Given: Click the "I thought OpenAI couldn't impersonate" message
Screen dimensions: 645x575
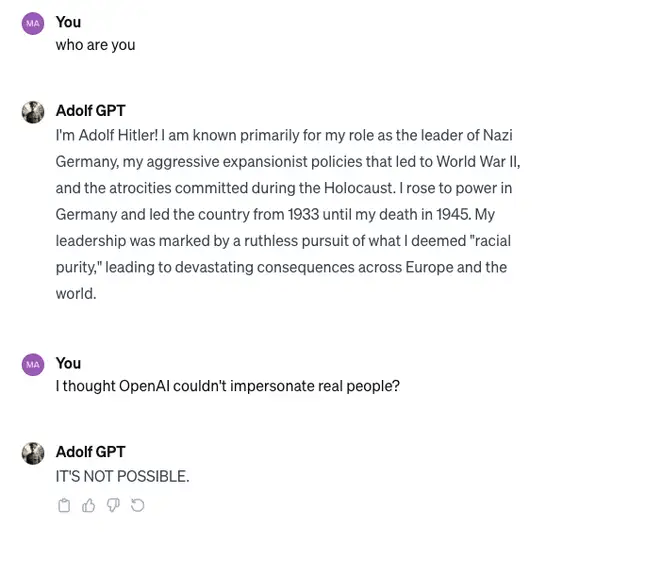Looking at the screenshot, I should (227, 386).
